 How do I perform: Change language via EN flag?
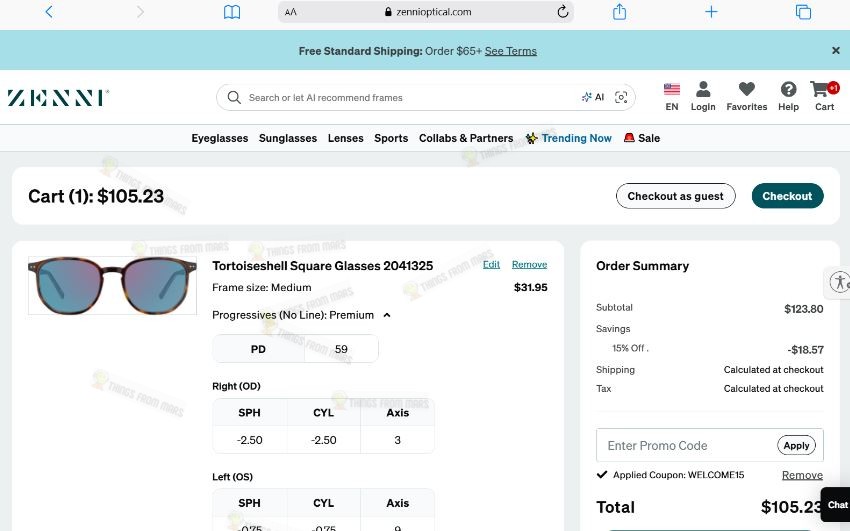pyautogui.click(x=672, y=97)
